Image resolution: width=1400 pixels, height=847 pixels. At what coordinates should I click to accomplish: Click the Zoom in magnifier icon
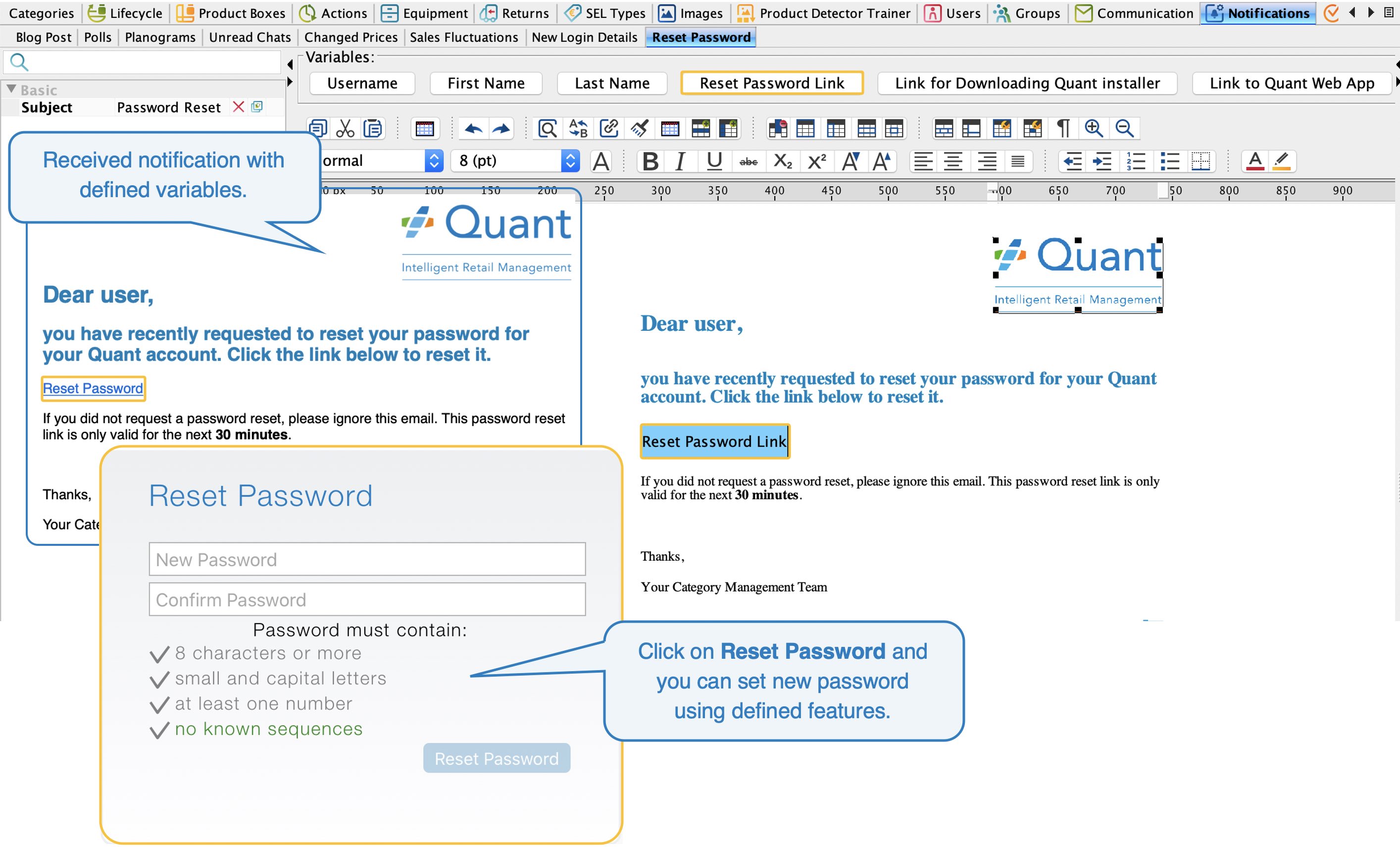tap(1094, 128)
